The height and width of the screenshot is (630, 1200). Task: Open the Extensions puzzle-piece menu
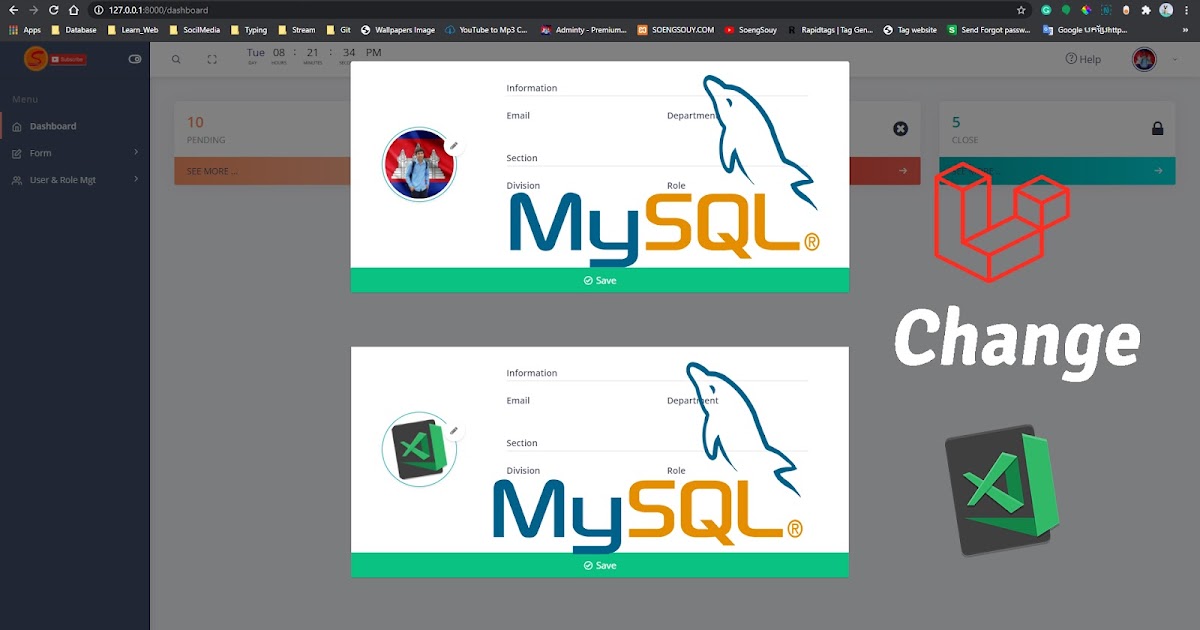[x=1146, y=10]
